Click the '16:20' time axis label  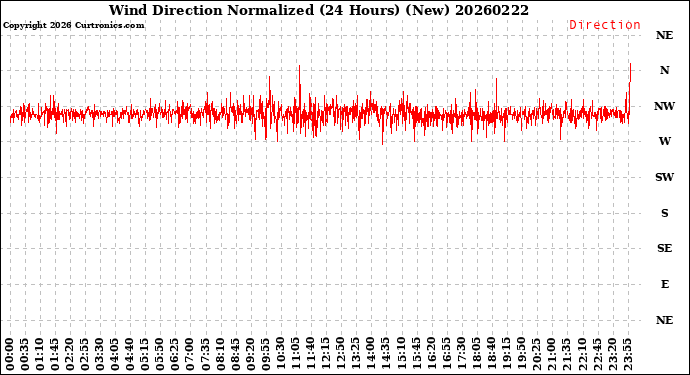click(431, 354)
